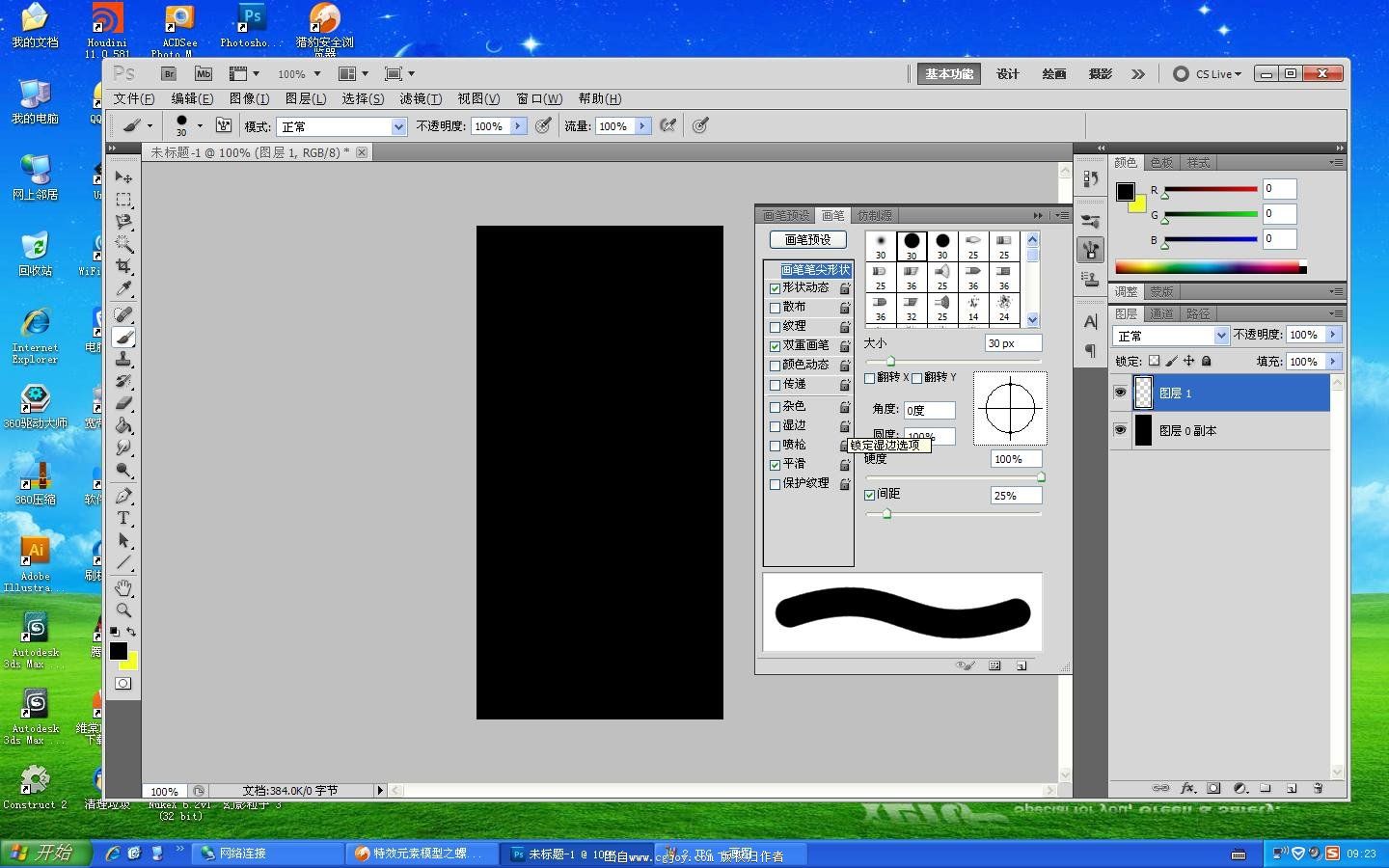This screenshot has height=868, width=1389.
Task: Select the Spot Healing Brush tool
Action: [123, 314]
